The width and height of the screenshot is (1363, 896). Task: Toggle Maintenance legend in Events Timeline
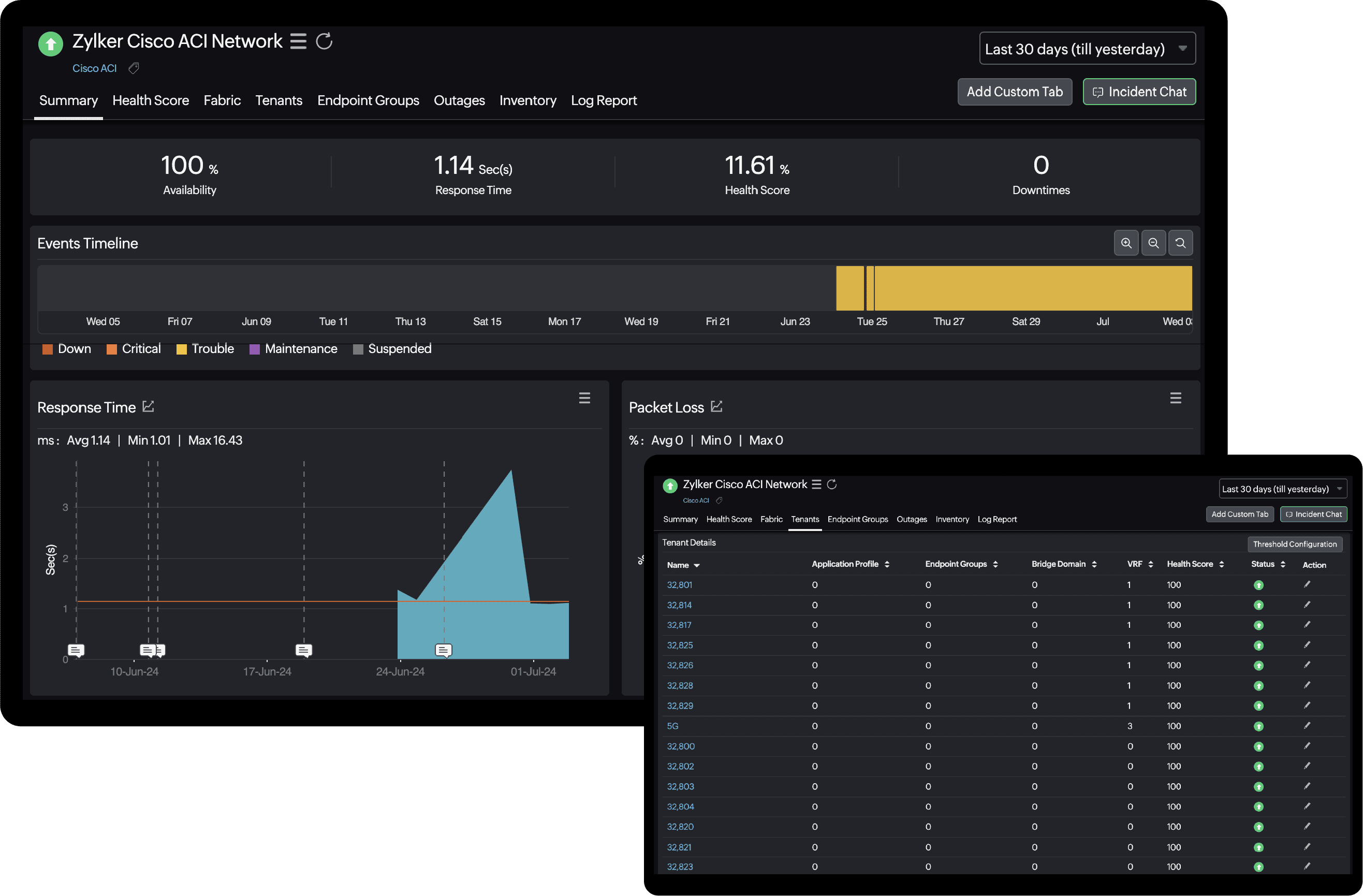pyautogui.click(x=294, y=349)
